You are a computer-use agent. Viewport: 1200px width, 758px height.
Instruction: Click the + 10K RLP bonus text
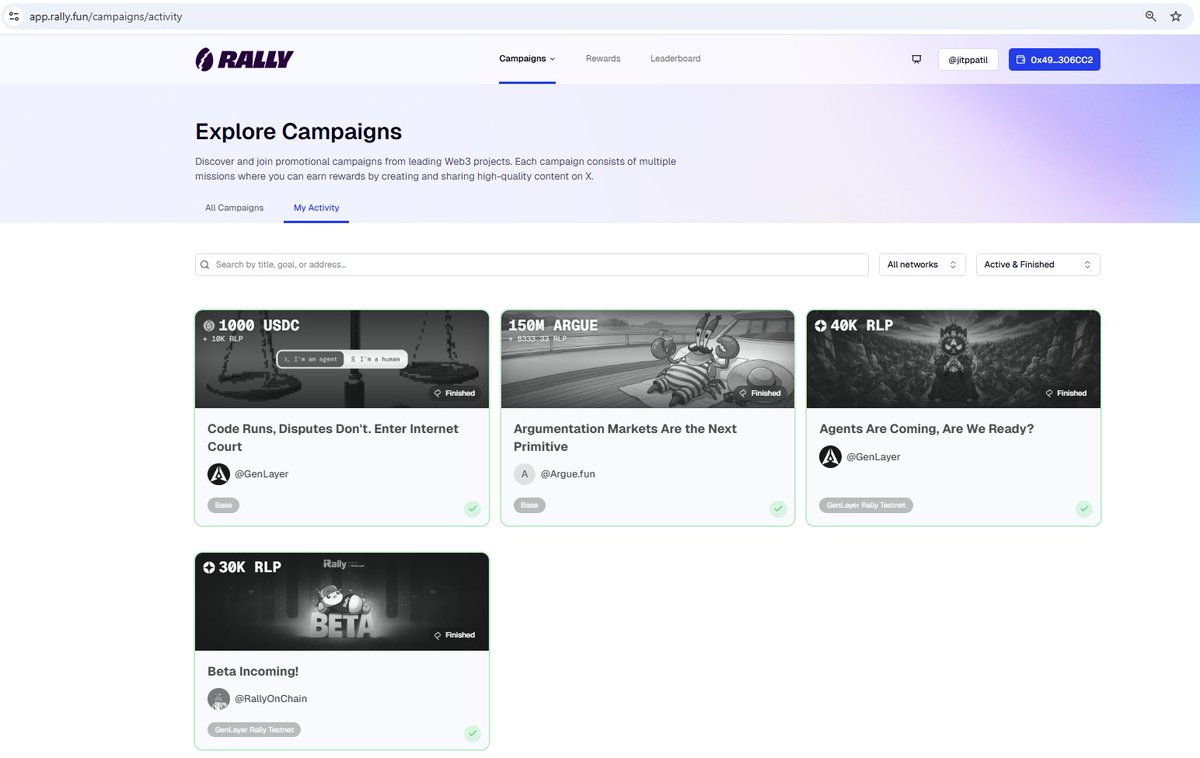coord(222,339)
